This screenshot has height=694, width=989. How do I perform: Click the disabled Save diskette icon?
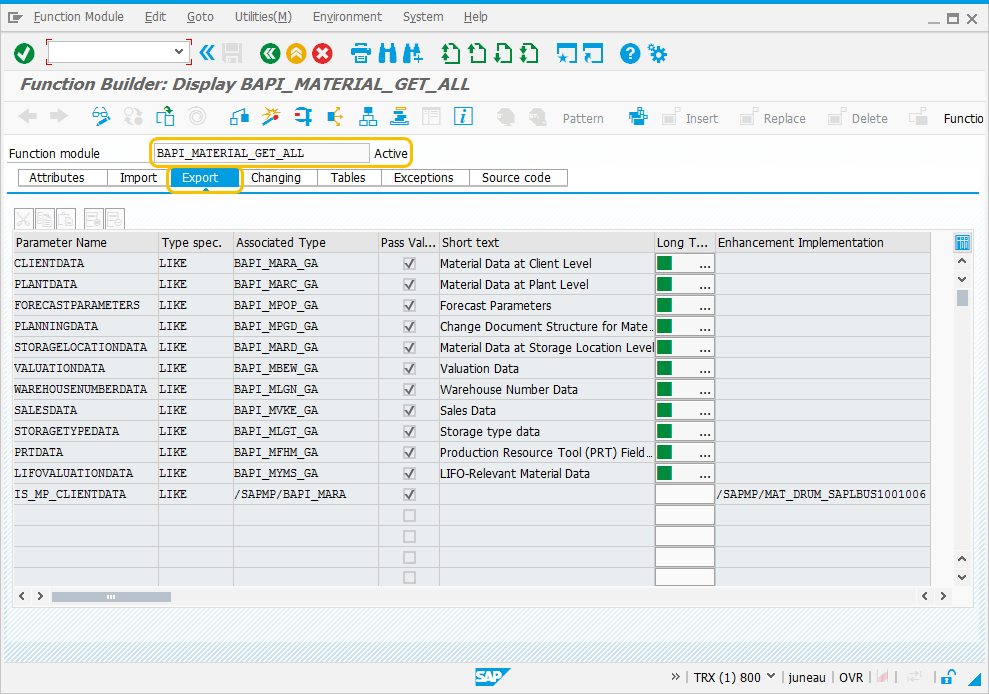pos(232,54)
